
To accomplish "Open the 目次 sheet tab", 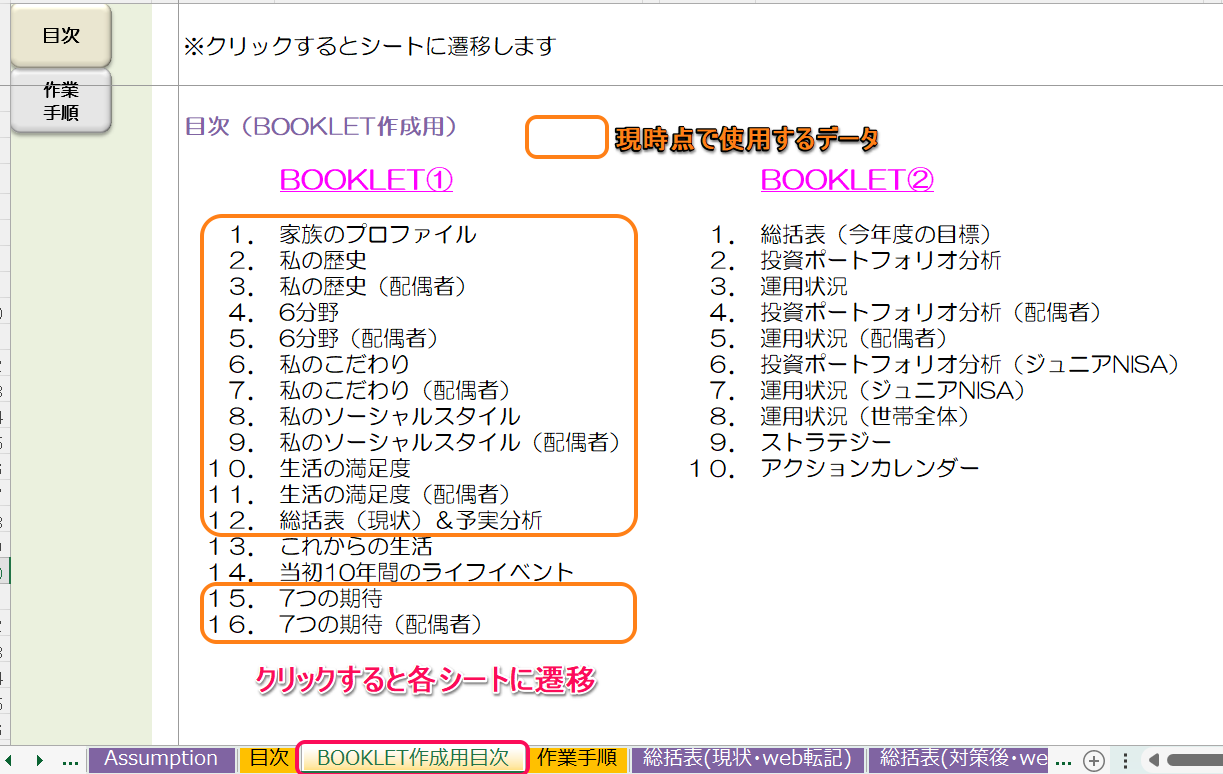I will [x=268, y=759].
